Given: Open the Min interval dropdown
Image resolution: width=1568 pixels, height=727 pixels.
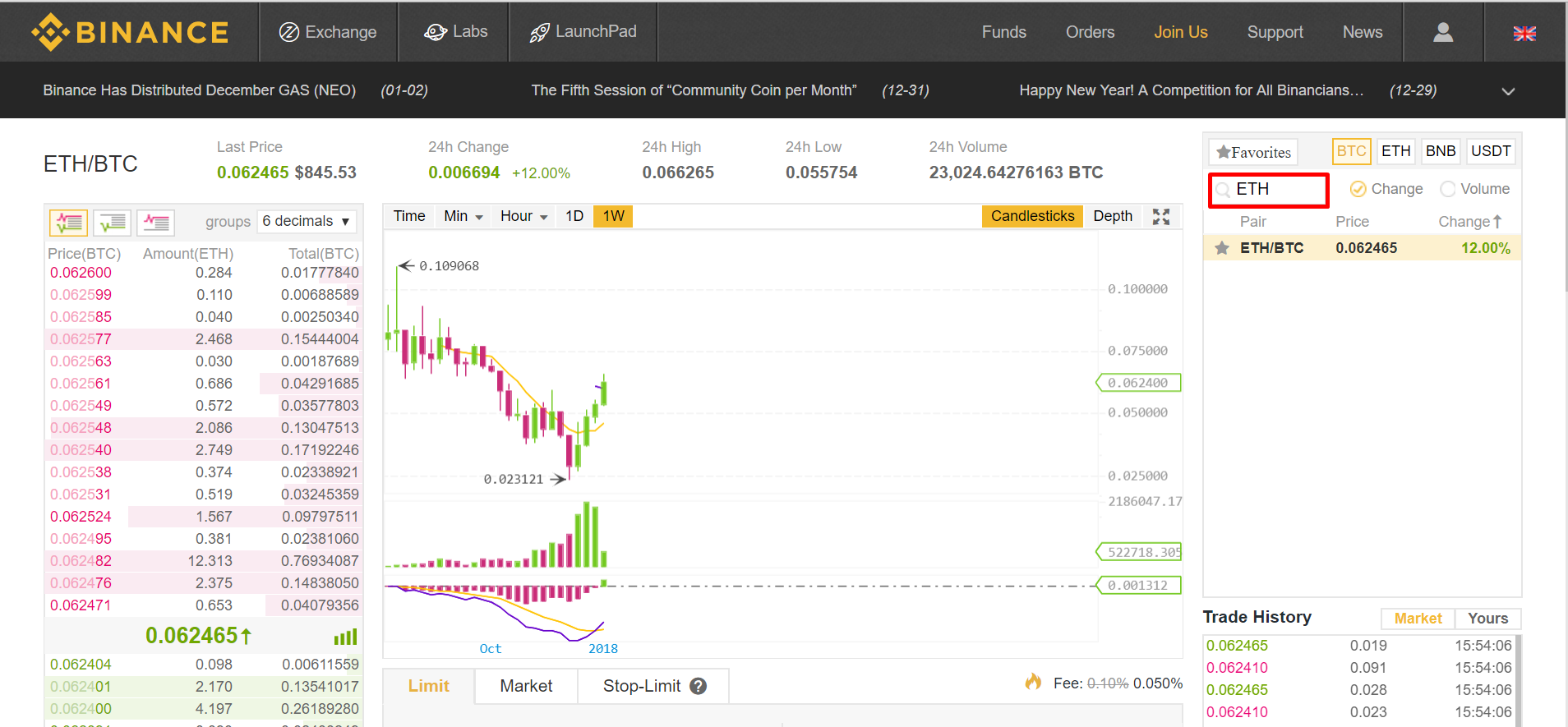Looking at the screenshot, I should click(463, 216).
